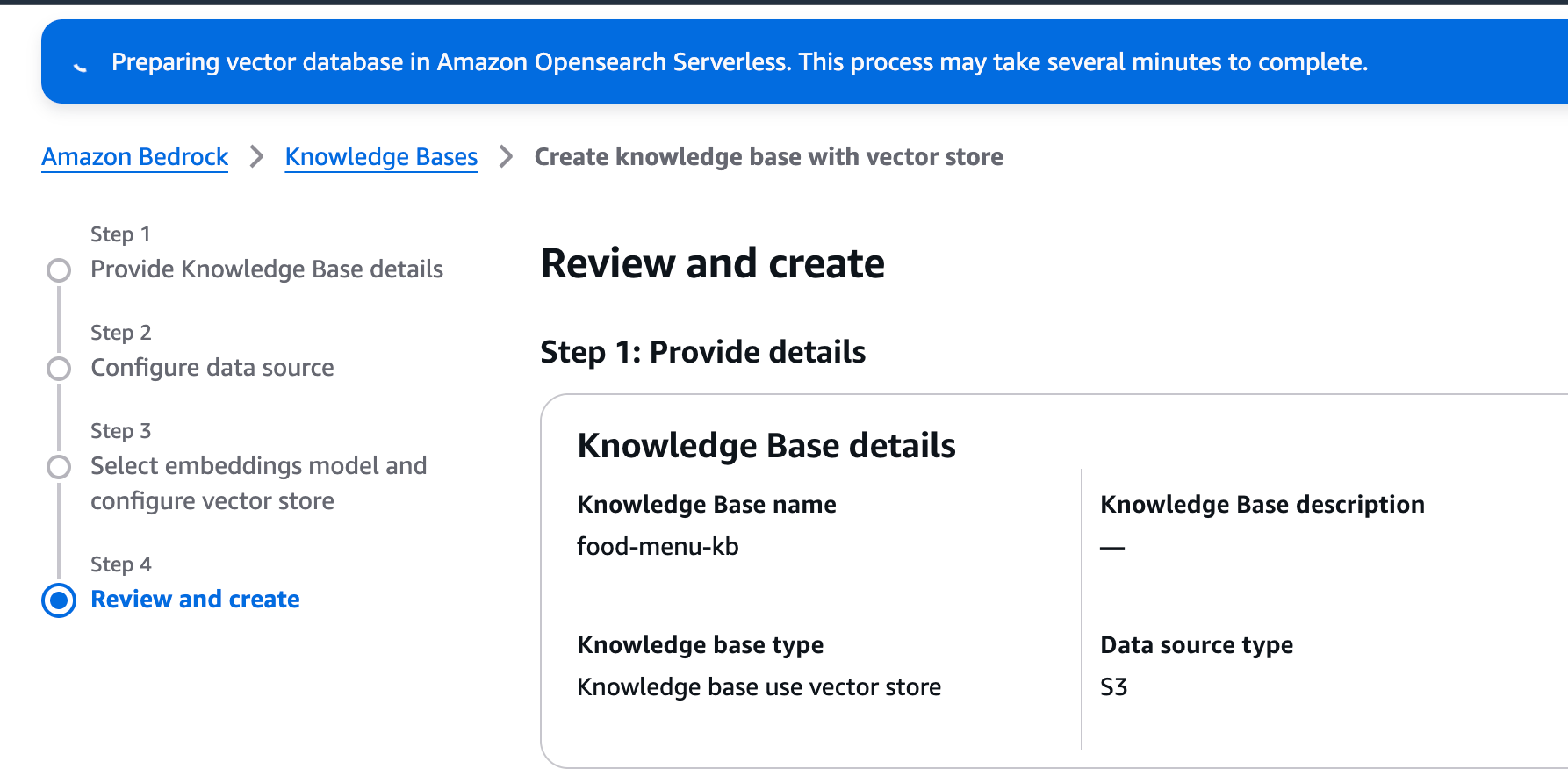Image resolution: width=1568 pixels, height=776 pixels.
Task: Click the Preparing vector database banner text
Action: coord(739,62)
